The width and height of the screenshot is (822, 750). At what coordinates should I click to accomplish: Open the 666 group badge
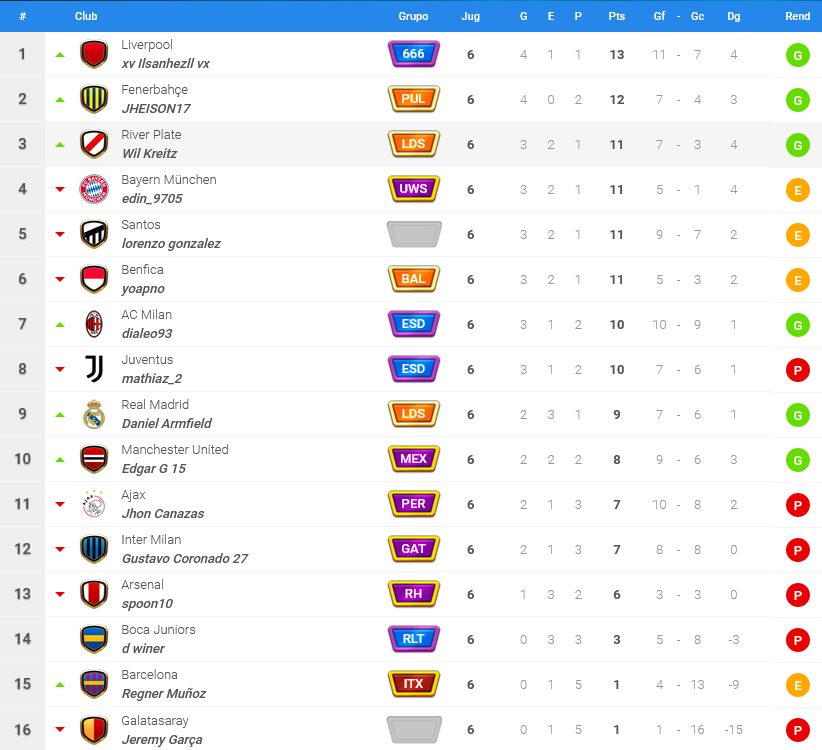(414, 54)
